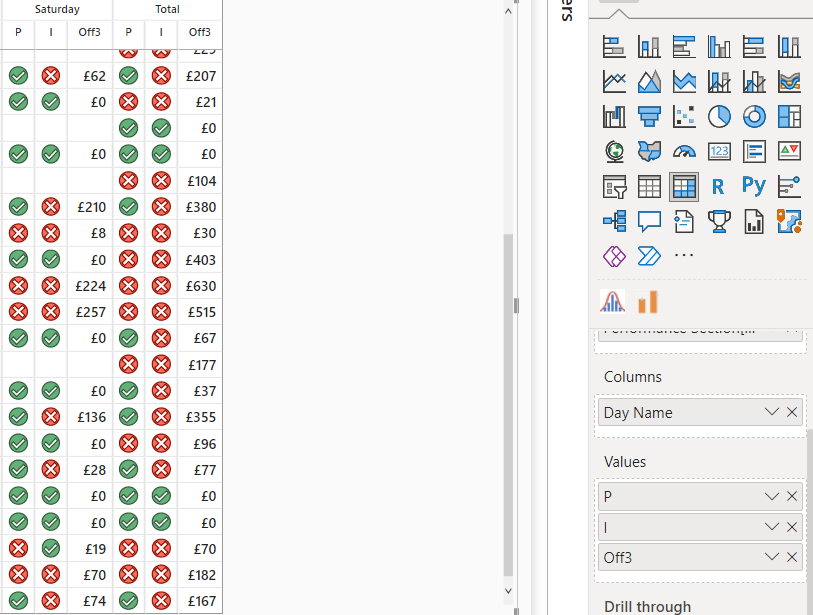Insert the Q&A speech bubble visual
Viewport: 813px width, 615px height.
click(x=649, y=221)
